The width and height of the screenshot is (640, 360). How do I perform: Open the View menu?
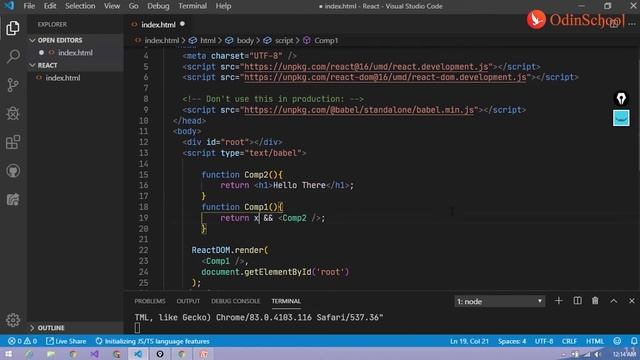click(111, 6)
